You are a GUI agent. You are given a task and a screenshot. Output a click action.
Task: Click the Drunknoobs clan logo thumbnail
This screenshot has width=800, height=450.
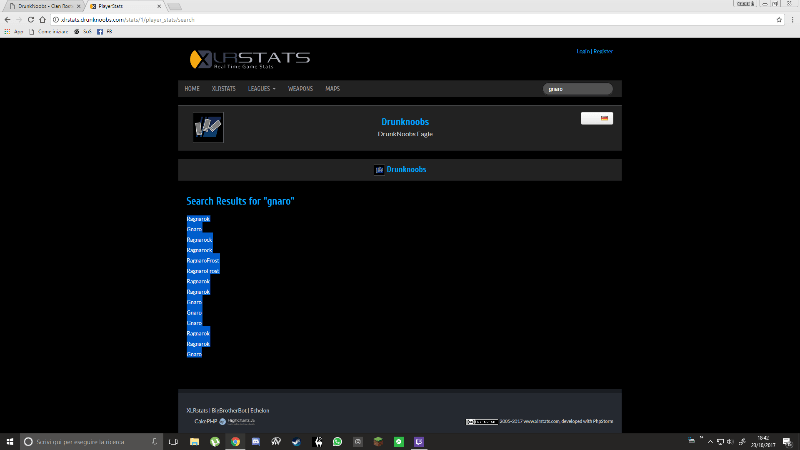[x=208, y=127]
